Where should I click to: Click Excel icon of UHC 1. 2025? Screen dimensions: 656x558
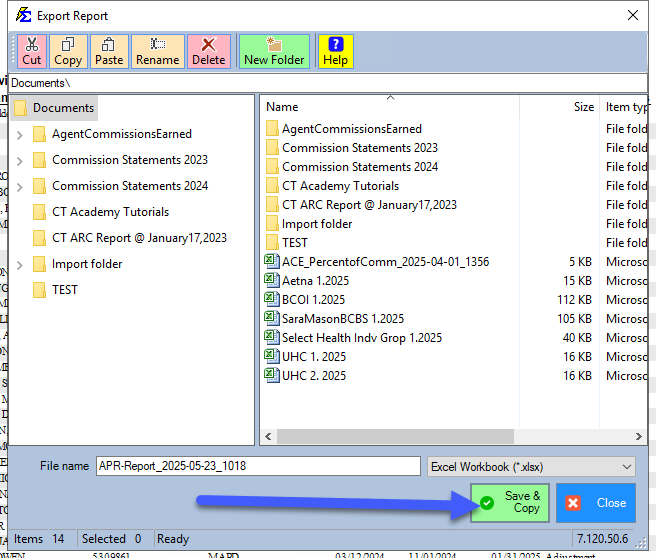(272, 356)
